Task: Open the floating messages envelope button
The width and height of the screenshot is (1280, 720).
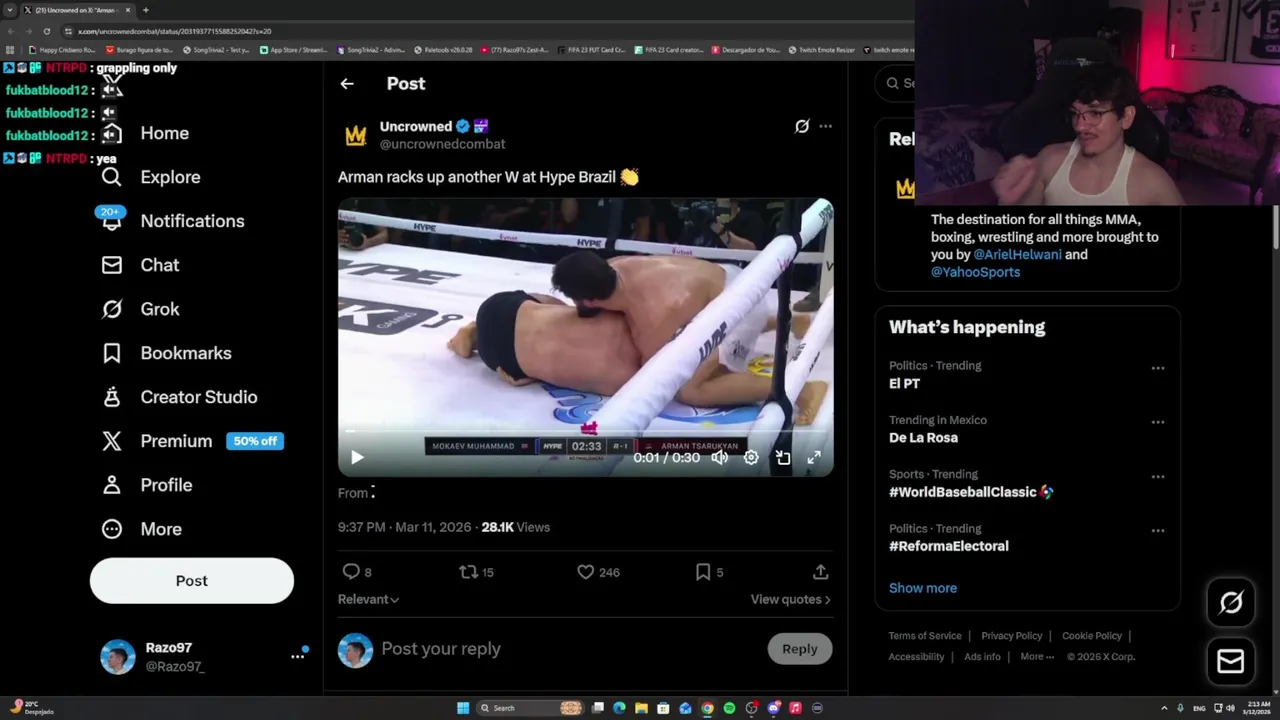Action: point(1231,661)
